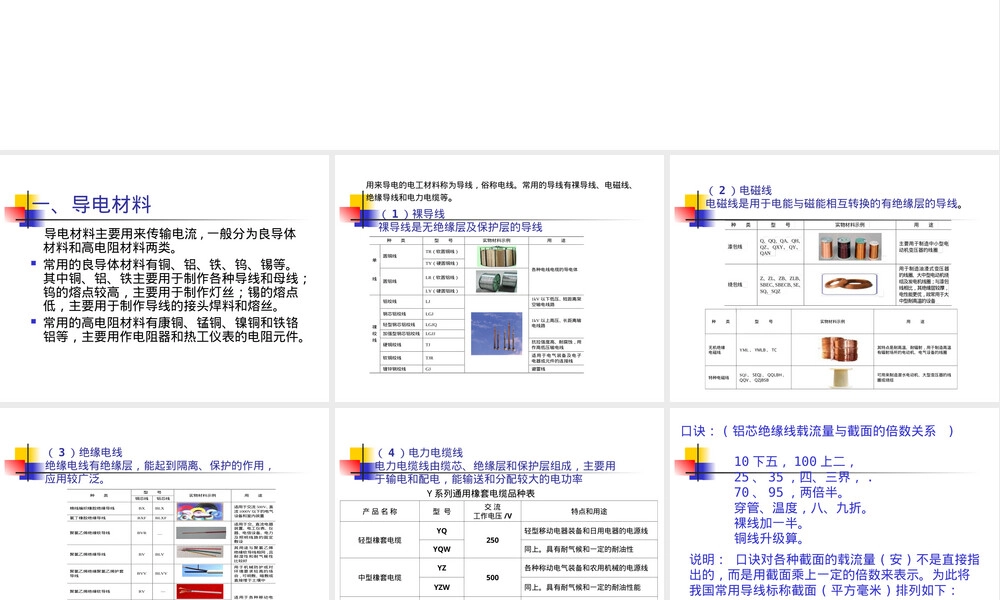Select the rhyme line 70、95，两倍半
The image size is (1000, 600).
788,492
